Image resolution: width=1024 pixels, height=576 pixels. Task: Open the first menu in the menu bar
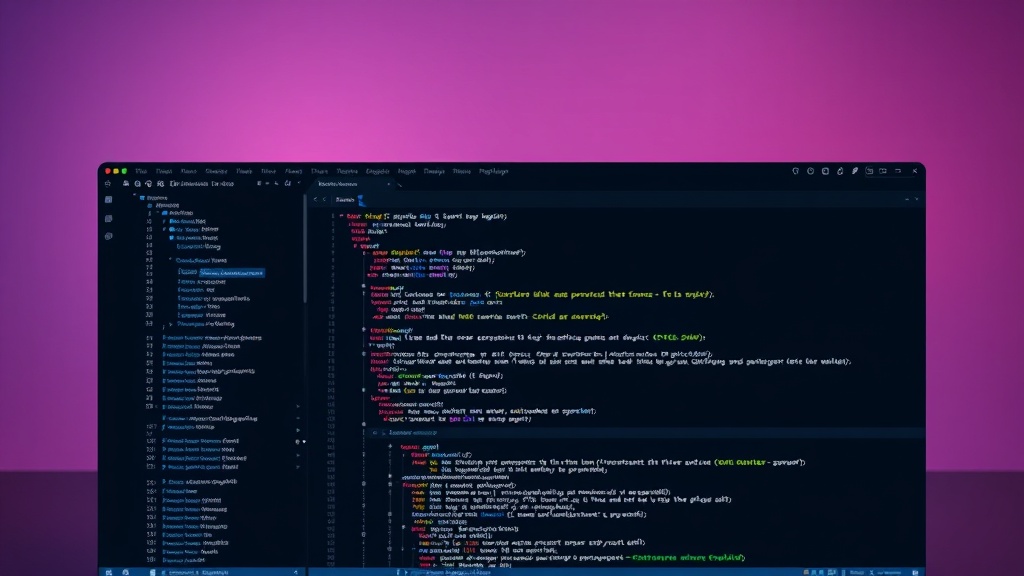pyautogui.click(x=141, y=171)
